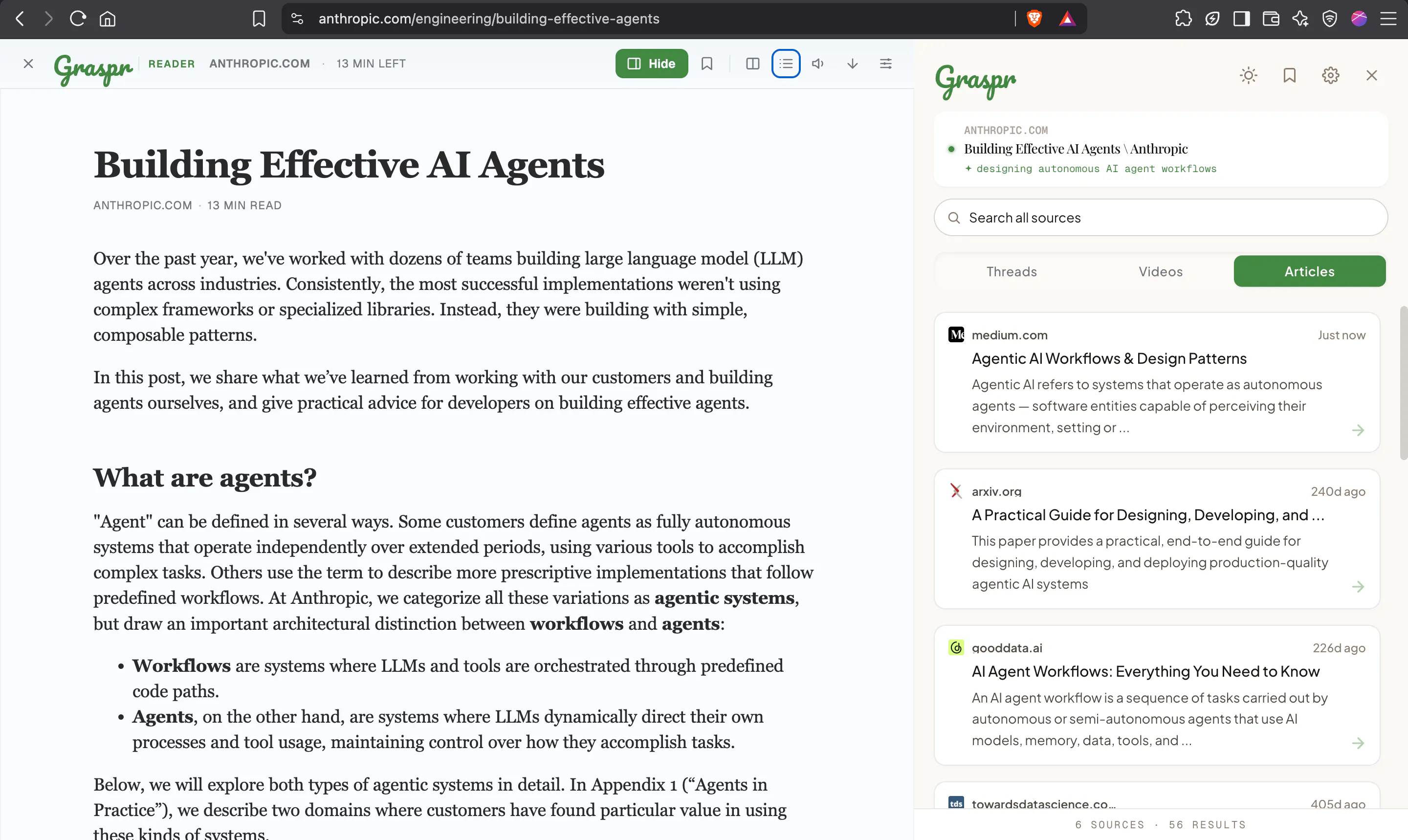
Task: Open the Brave Rewards triangle icon
Action: coord(1067,19)
